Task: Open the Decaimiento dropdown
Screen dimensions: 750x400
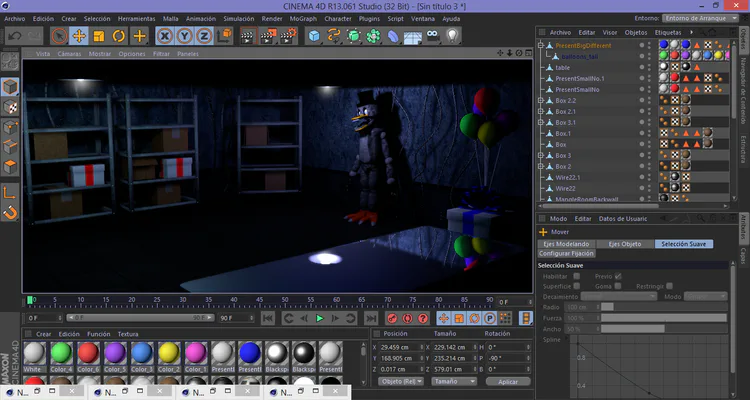Action: pos(619,297)
